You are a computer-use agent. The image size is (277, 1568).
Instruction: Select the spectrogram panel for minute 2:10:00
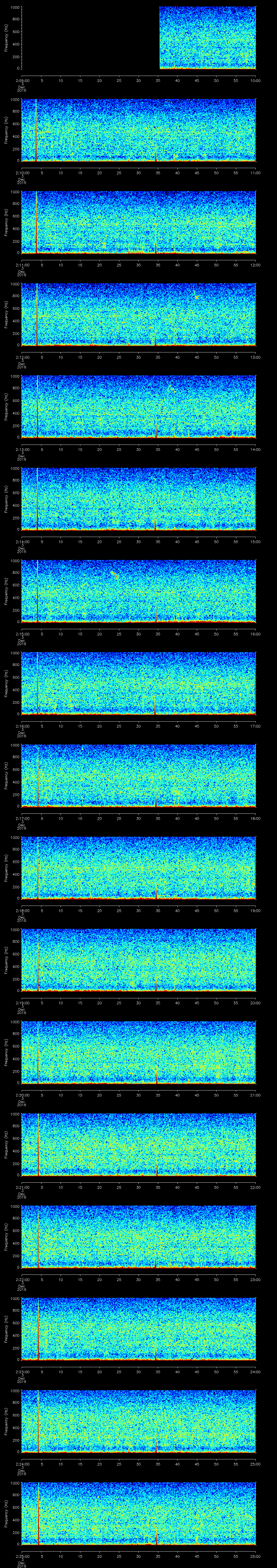(138, 130)
